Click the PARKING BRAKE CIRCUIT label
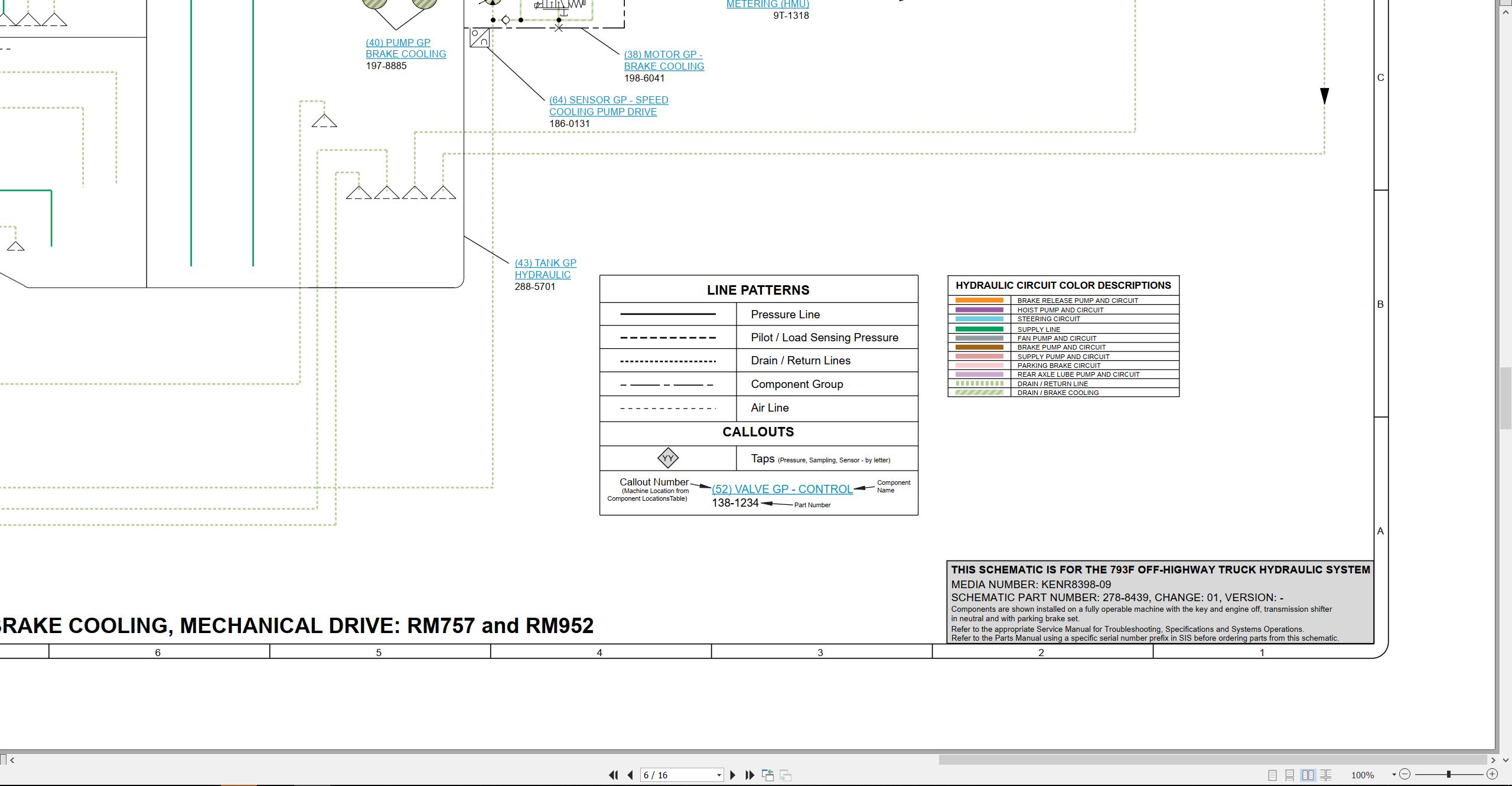Viewport: 1512px width, 786px height. (1059, 366)
